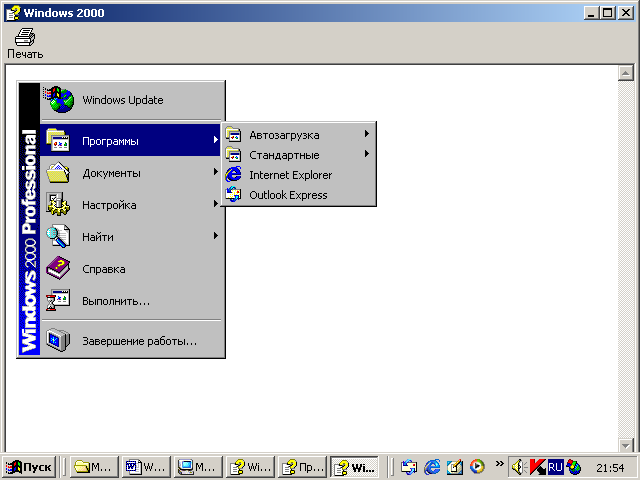Select Стандартные in the Programs submenu
The height and width of the screenshot is (480, 640).
(x=298, y=155)
